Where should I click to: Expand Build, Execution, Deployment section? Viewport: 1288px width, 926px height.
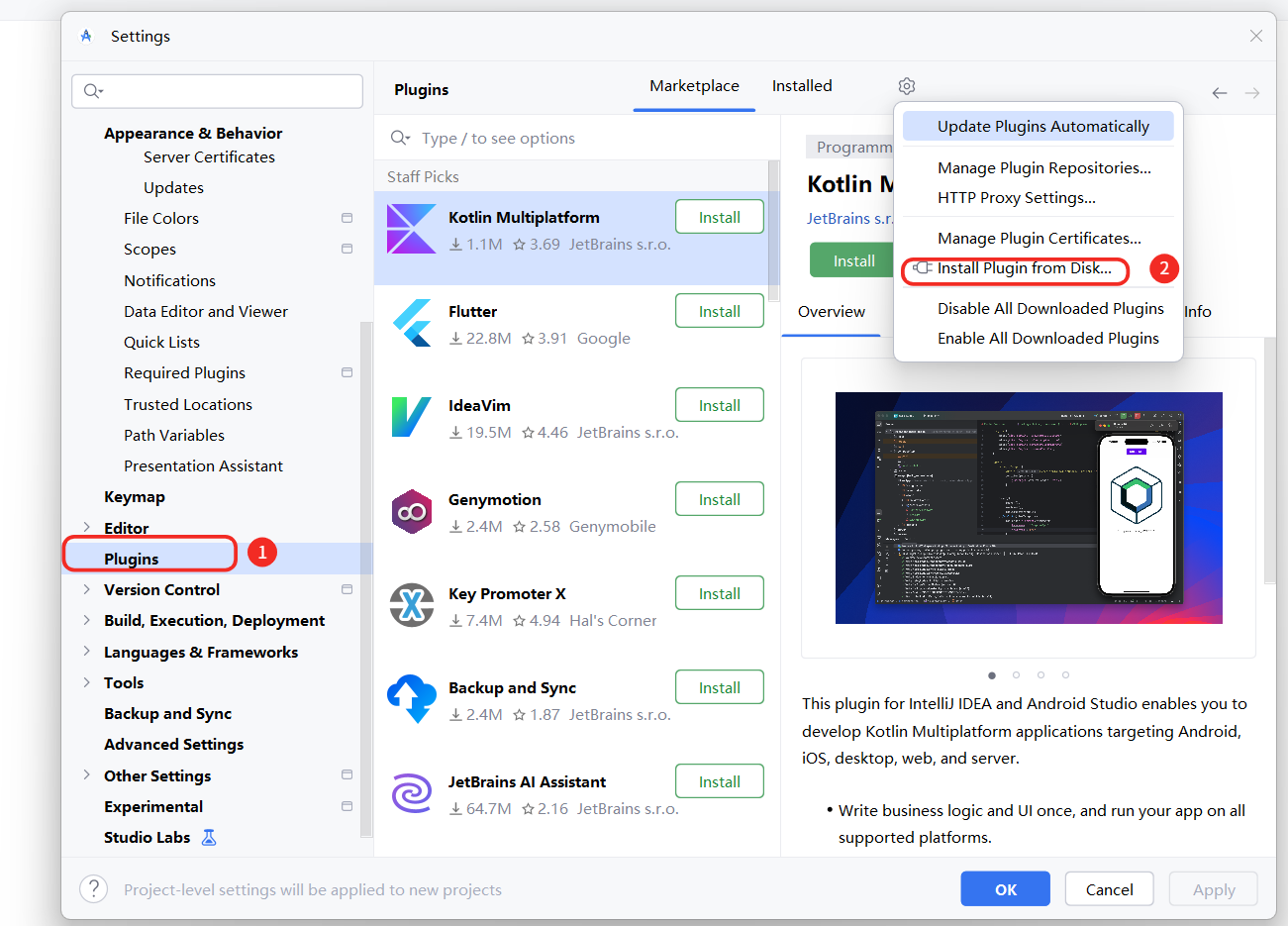click(x=87, y=620)
